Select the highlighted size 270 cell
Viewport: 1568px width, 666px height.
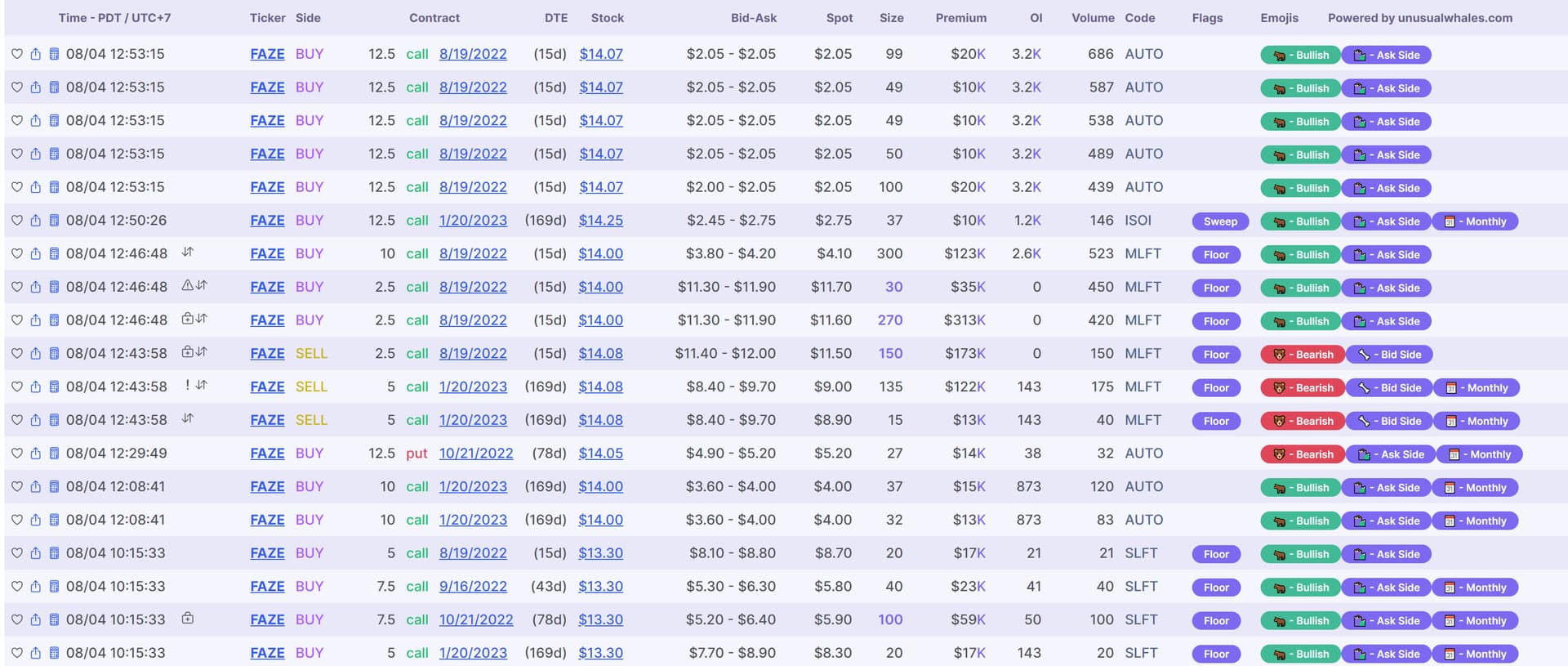pos(890,320)
